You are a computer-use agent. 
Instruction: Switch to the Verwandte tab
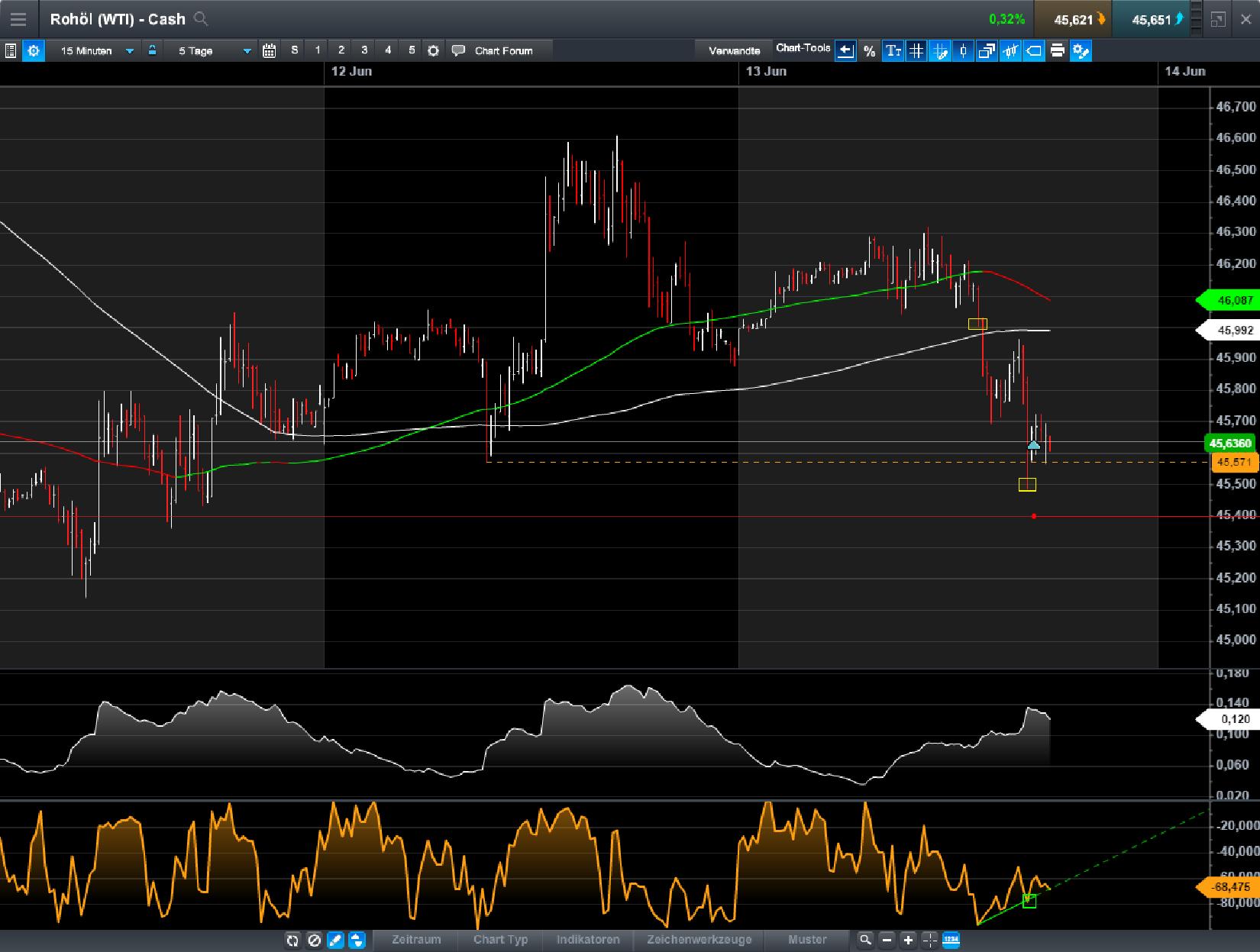click(735, 50)
